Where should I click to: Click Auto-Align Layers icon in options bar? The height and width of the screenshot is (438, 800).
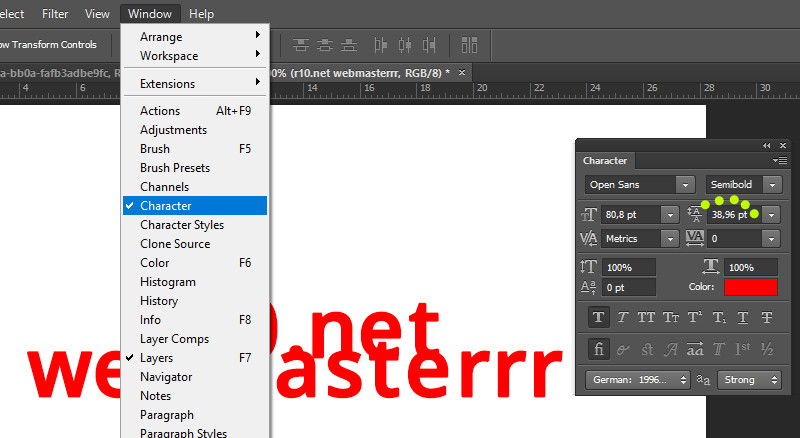[x=469, y=45]
